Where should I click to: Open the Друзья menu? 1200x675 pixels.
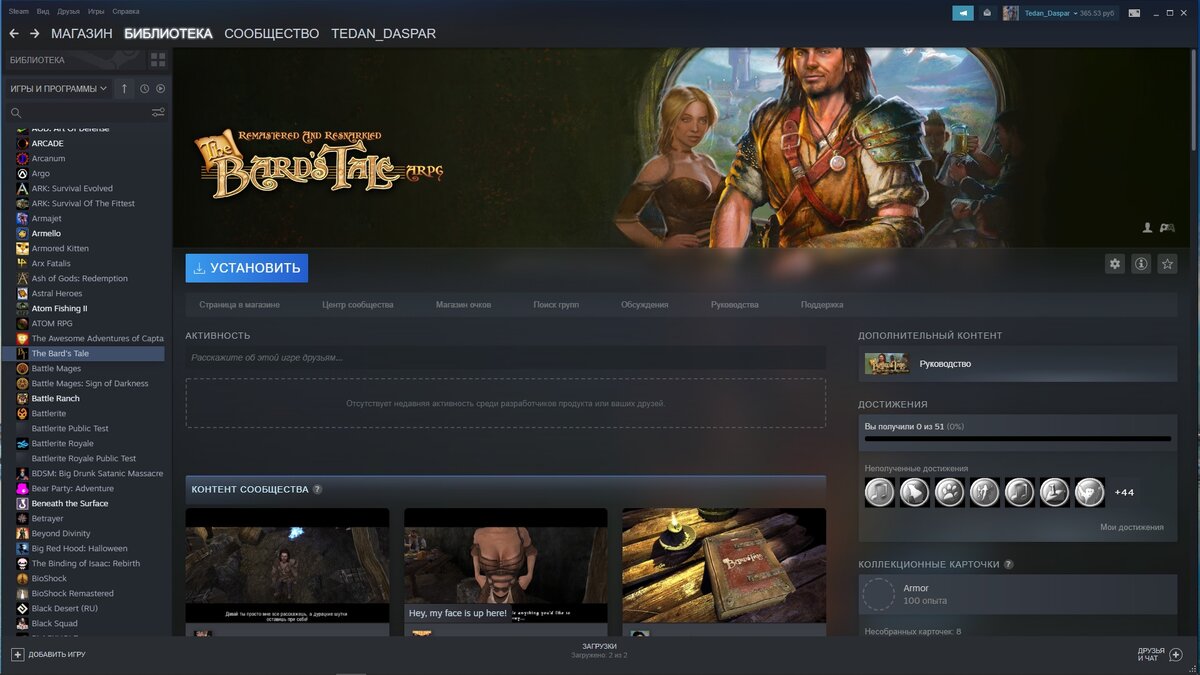(69, 11)
